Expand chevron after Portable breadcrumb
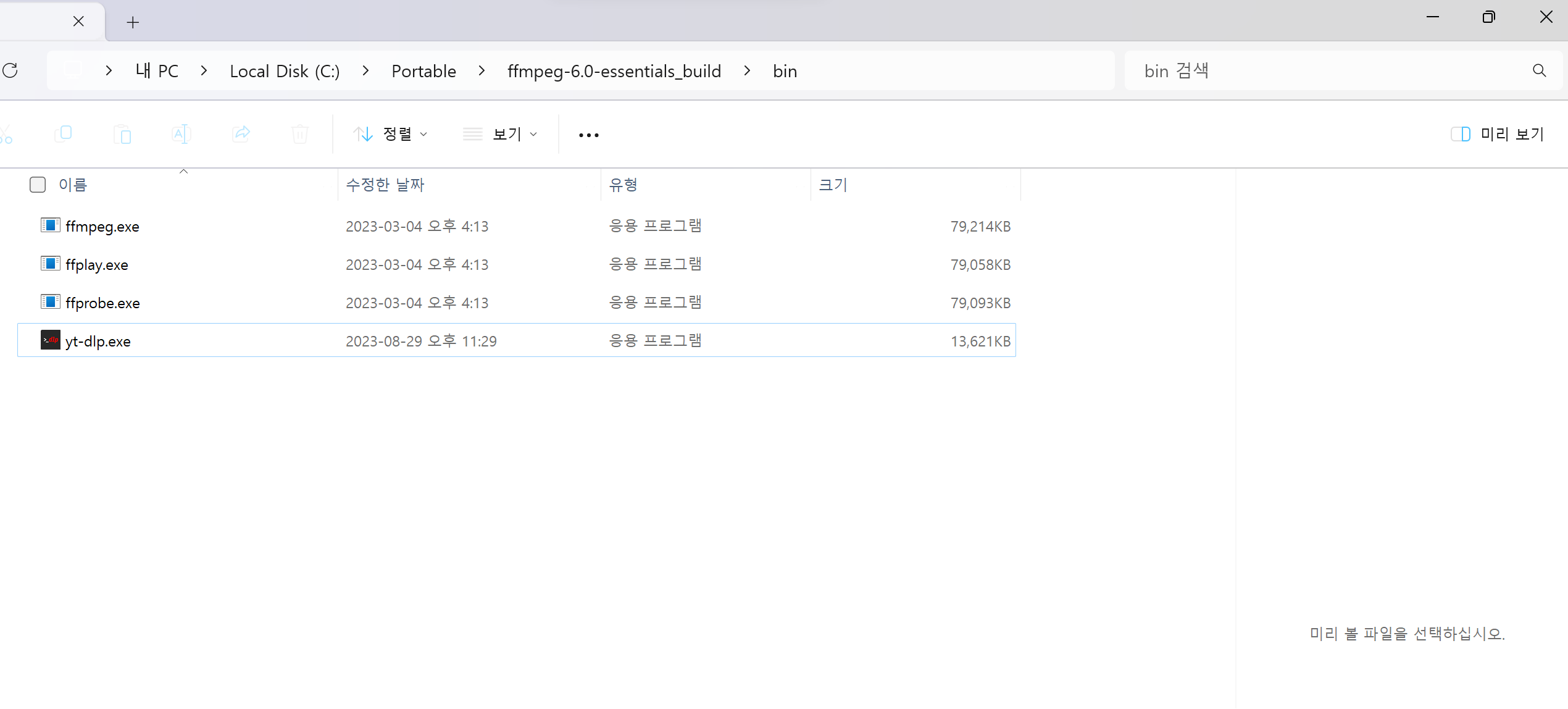This screenshot has height=709, width=1568. click(x=482, y=71)
